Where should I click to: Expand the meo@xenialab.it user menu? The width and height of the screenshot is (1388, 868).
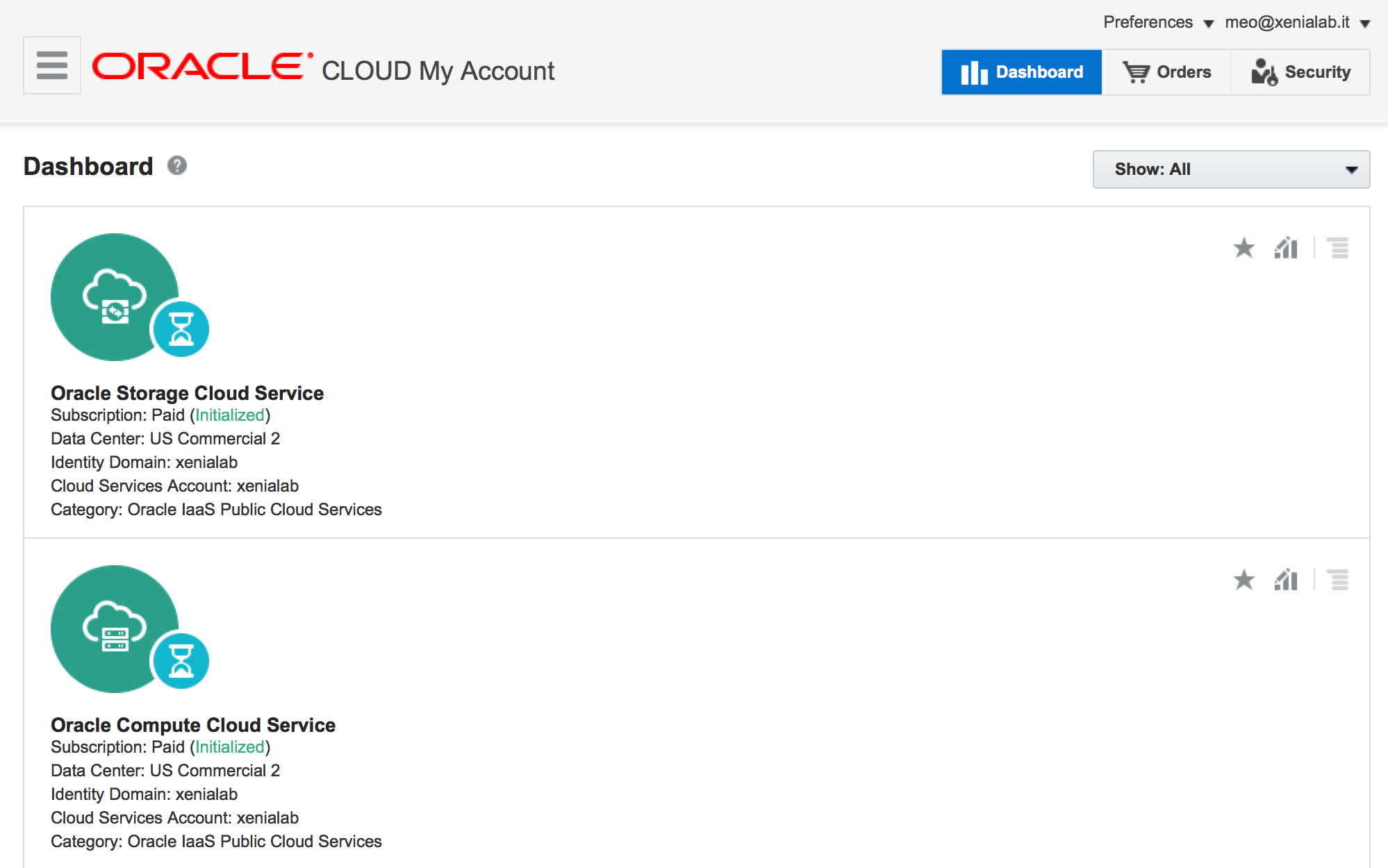(x=1297, y=22)
